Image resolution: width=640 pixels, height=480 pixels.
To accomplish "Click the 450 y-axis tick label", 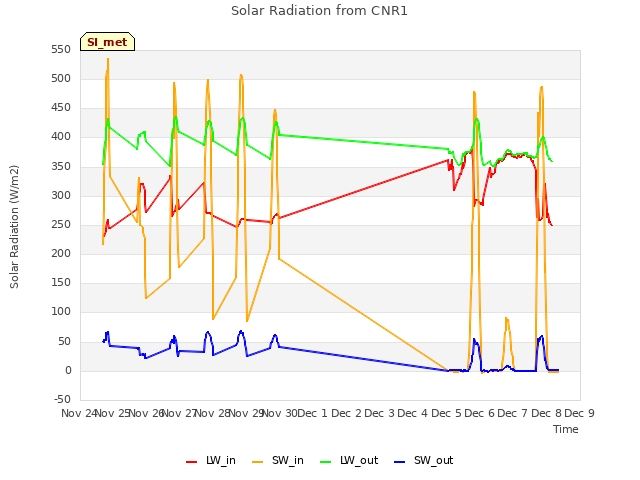I will click(61, 108).
